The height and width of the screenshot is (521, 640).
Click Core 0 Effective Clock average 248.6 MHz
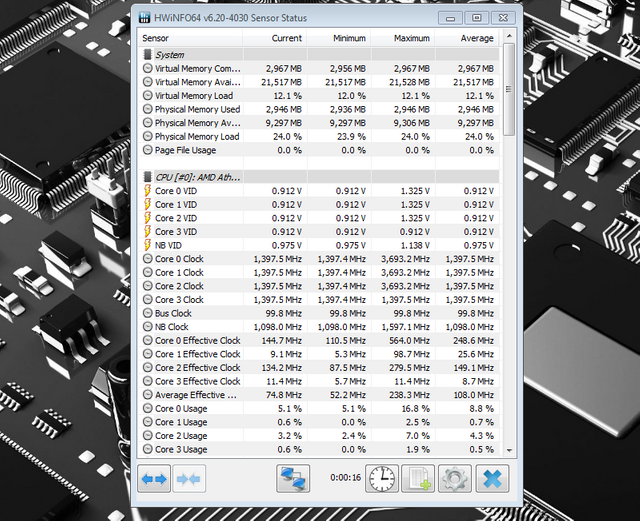click(473, 341)
